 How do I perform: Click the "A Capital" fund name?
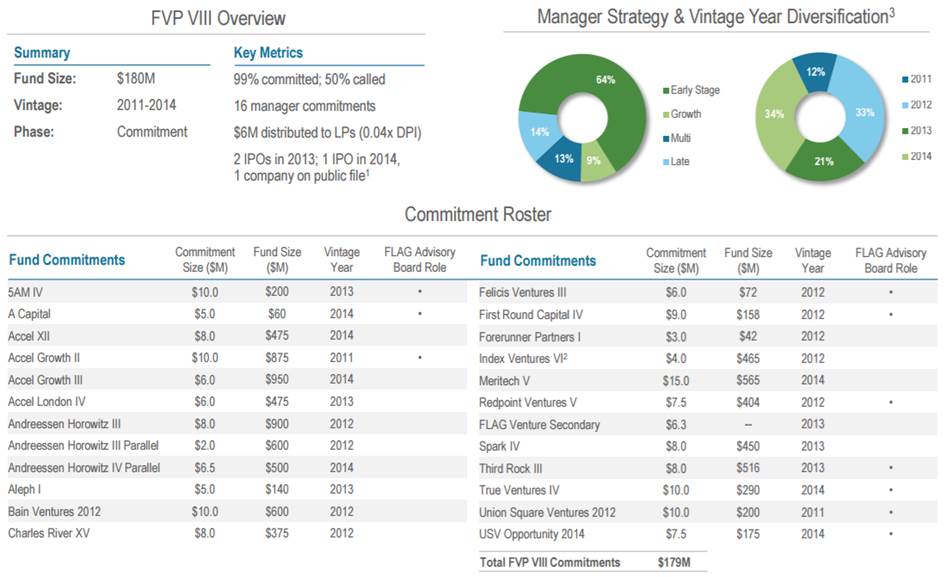[x=29, y=314]
